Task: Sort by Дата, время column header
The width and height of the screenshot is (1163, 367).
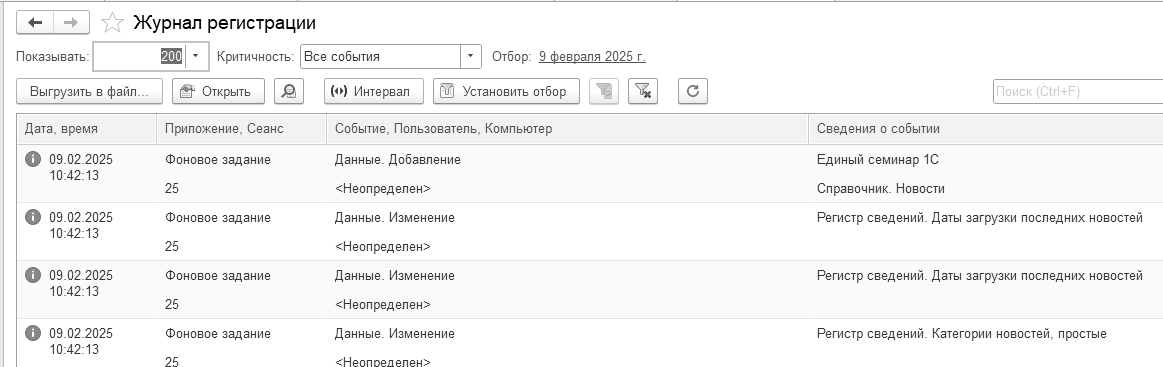Action: [86, 129]
